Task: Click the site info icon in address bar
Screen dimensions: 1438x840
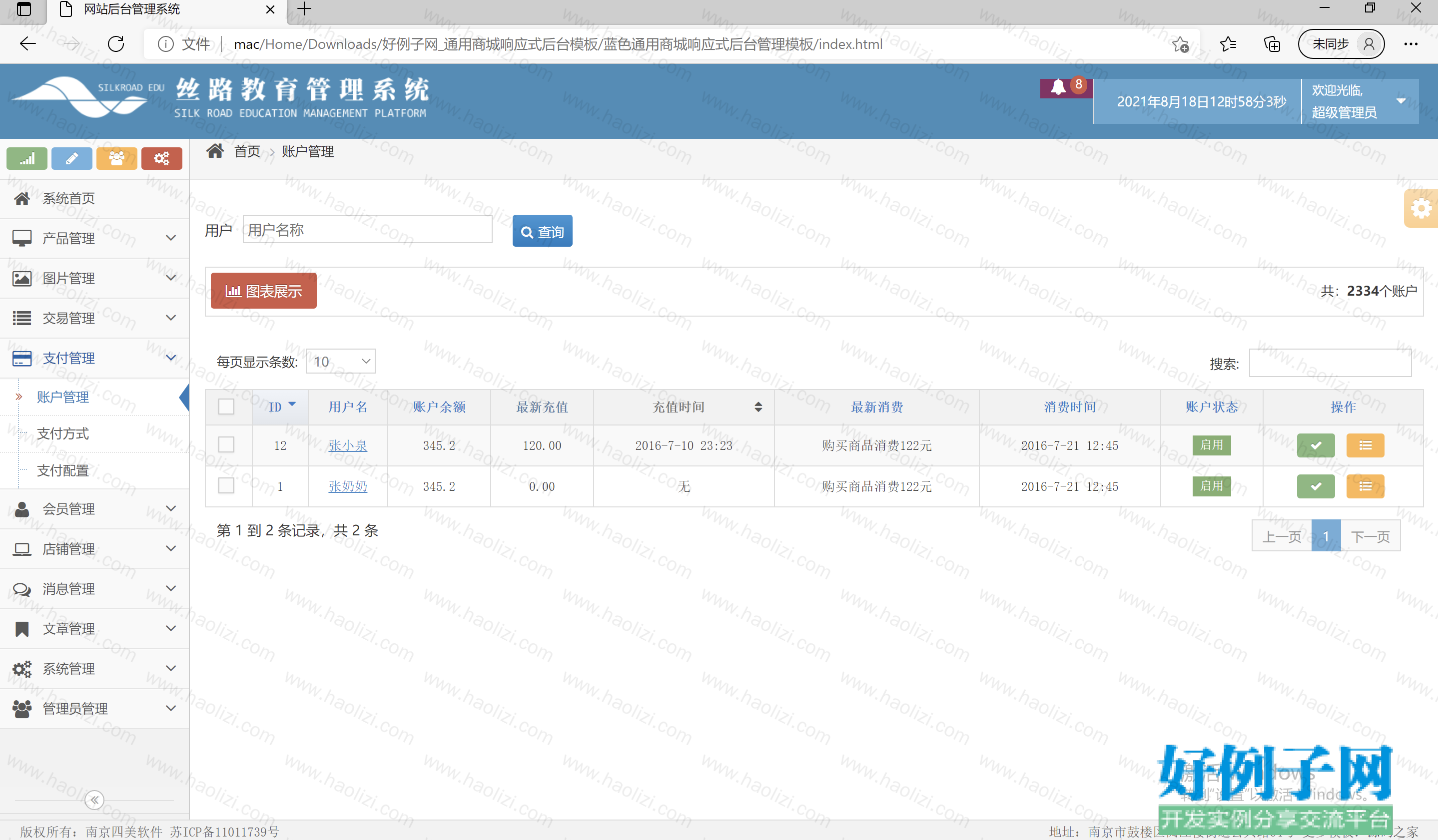Action: coord(165,44)
